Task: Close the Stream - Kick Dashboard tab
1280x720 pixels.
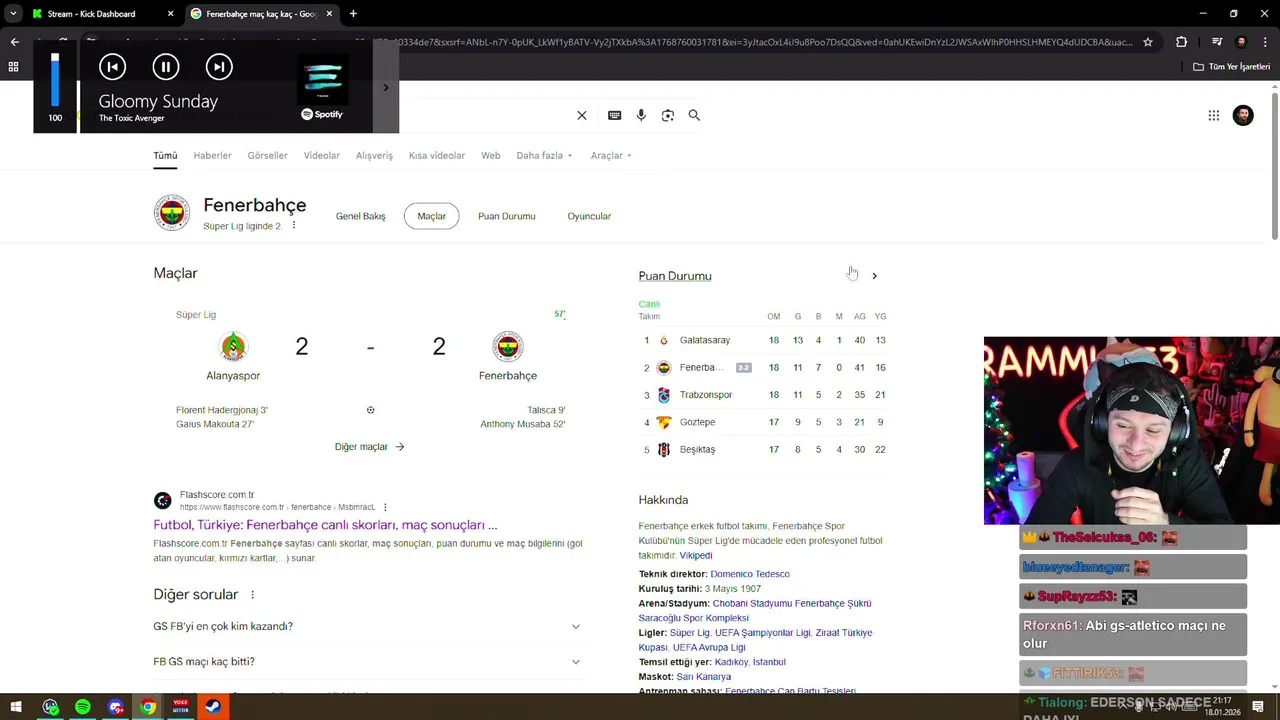Action: click(x=170, y=14)
